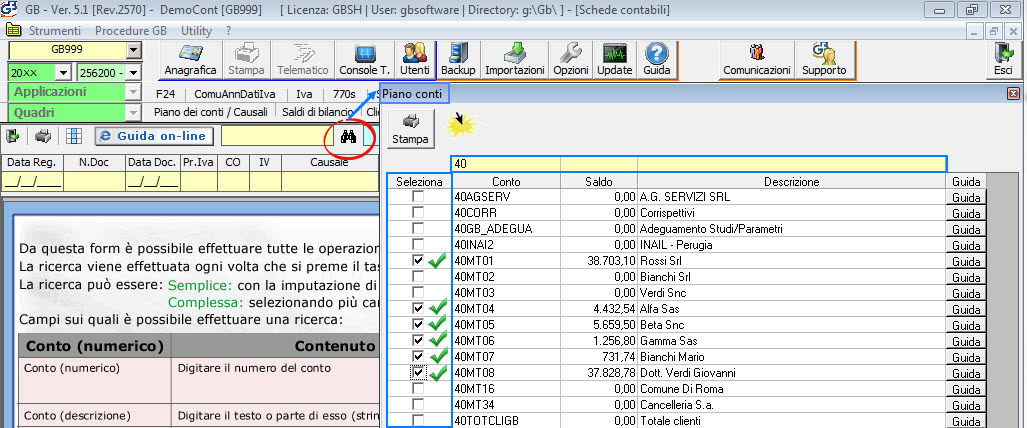Select the 38.703,10 saldo cell
The image size is (1027, 428).
(599, 261)
